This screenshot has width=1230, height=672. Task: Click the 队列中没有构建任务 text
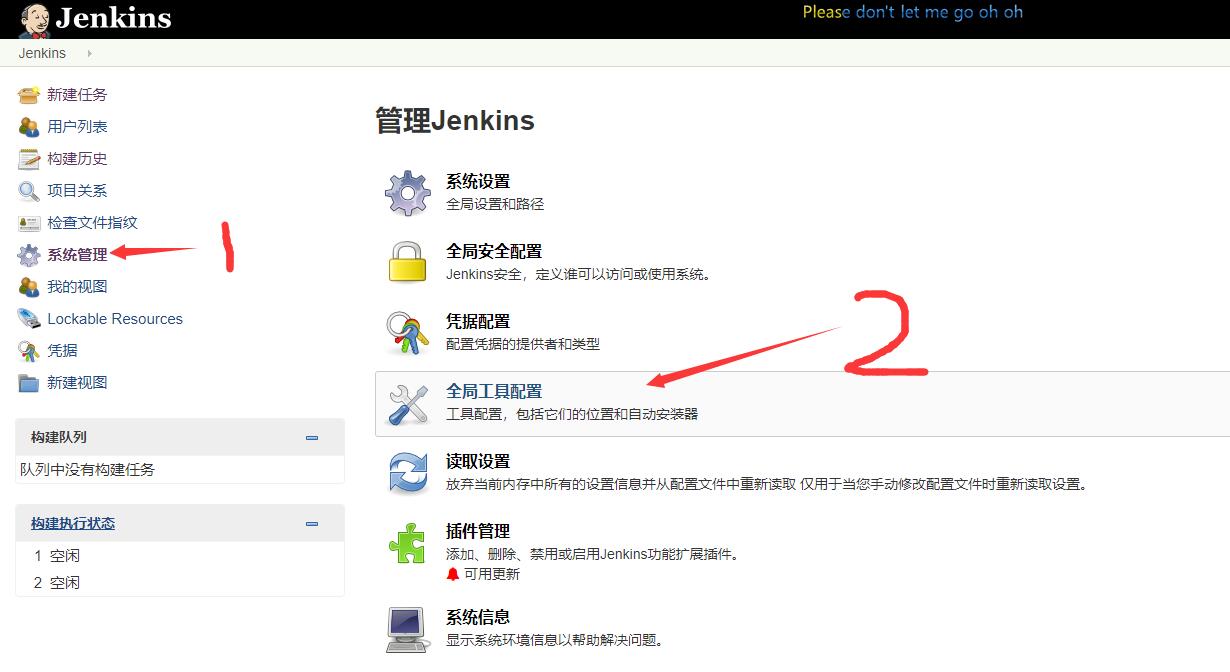coord(88,469)
